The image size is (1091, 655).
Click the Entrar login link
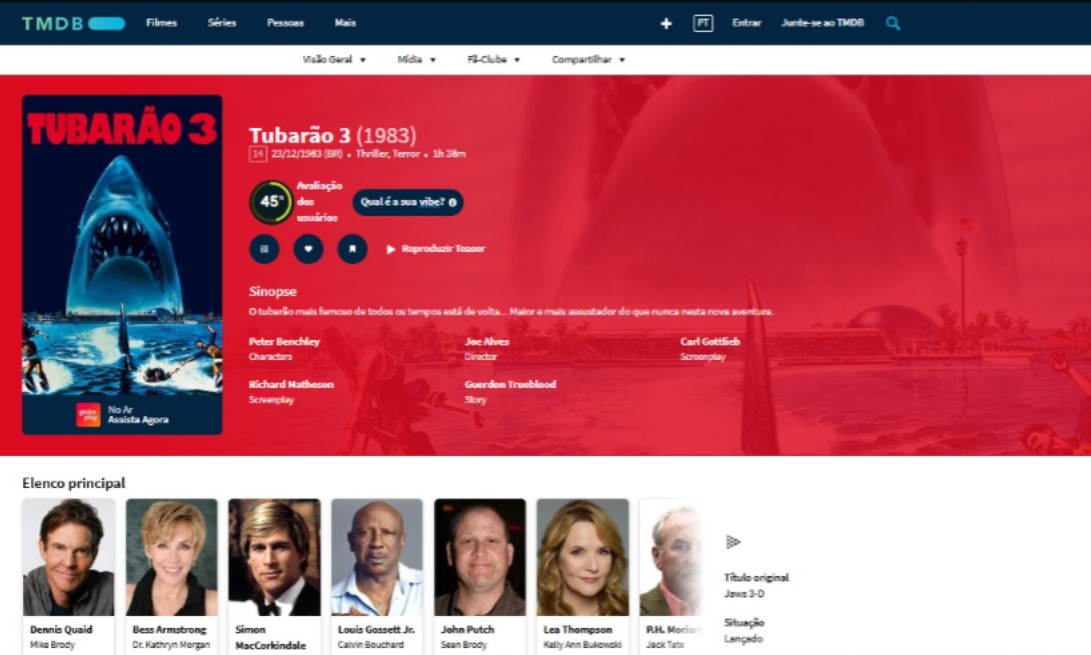click(746, 23)
